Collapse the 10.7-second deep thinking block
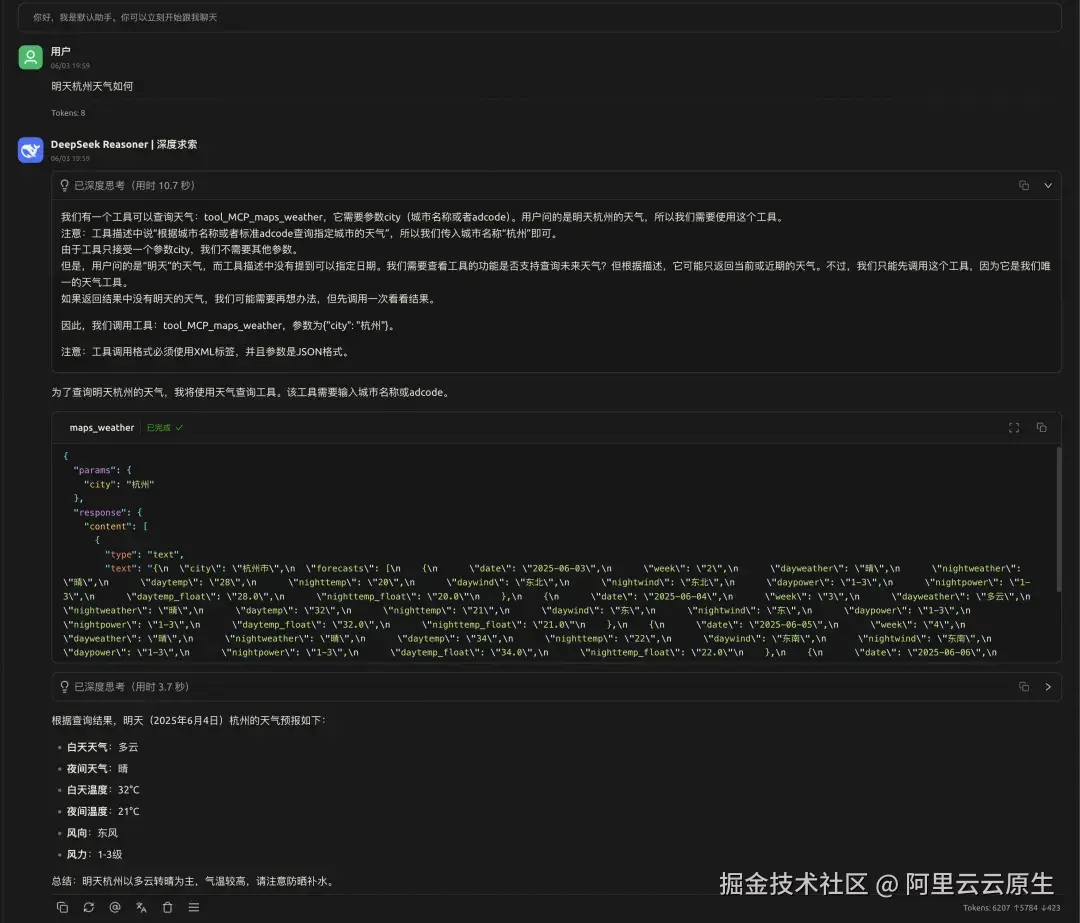Screen dimensions: 1080x923 click(1048, 185)
